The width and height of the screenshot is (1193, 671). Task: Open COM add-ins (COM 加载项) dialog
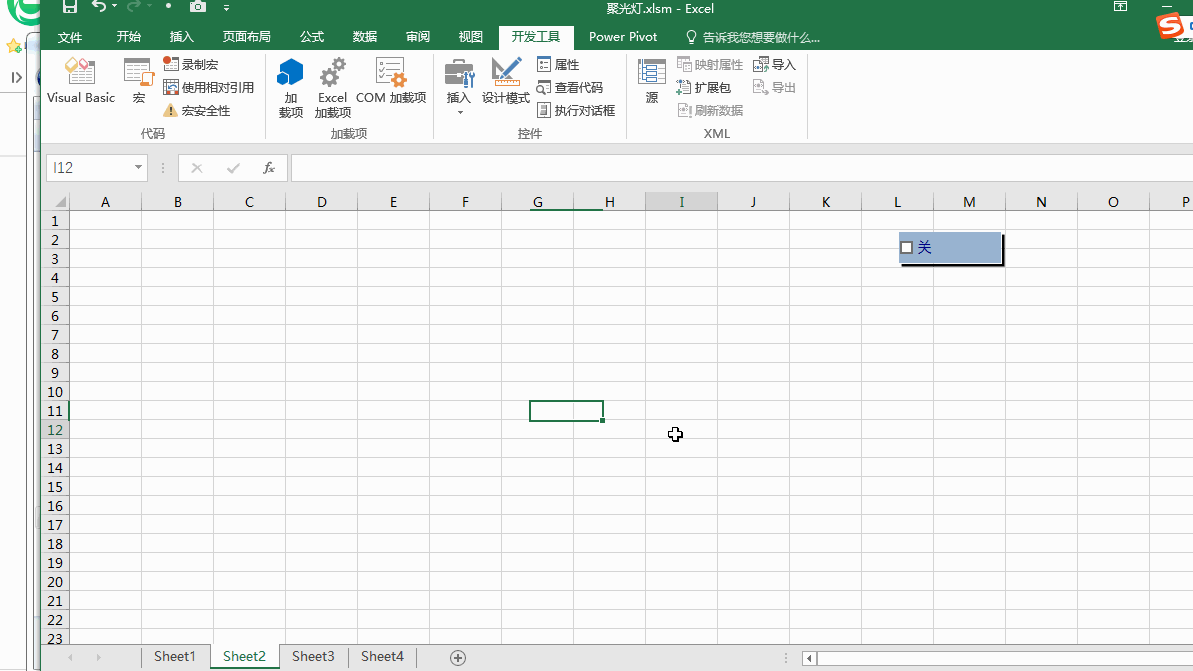[391, 81]
